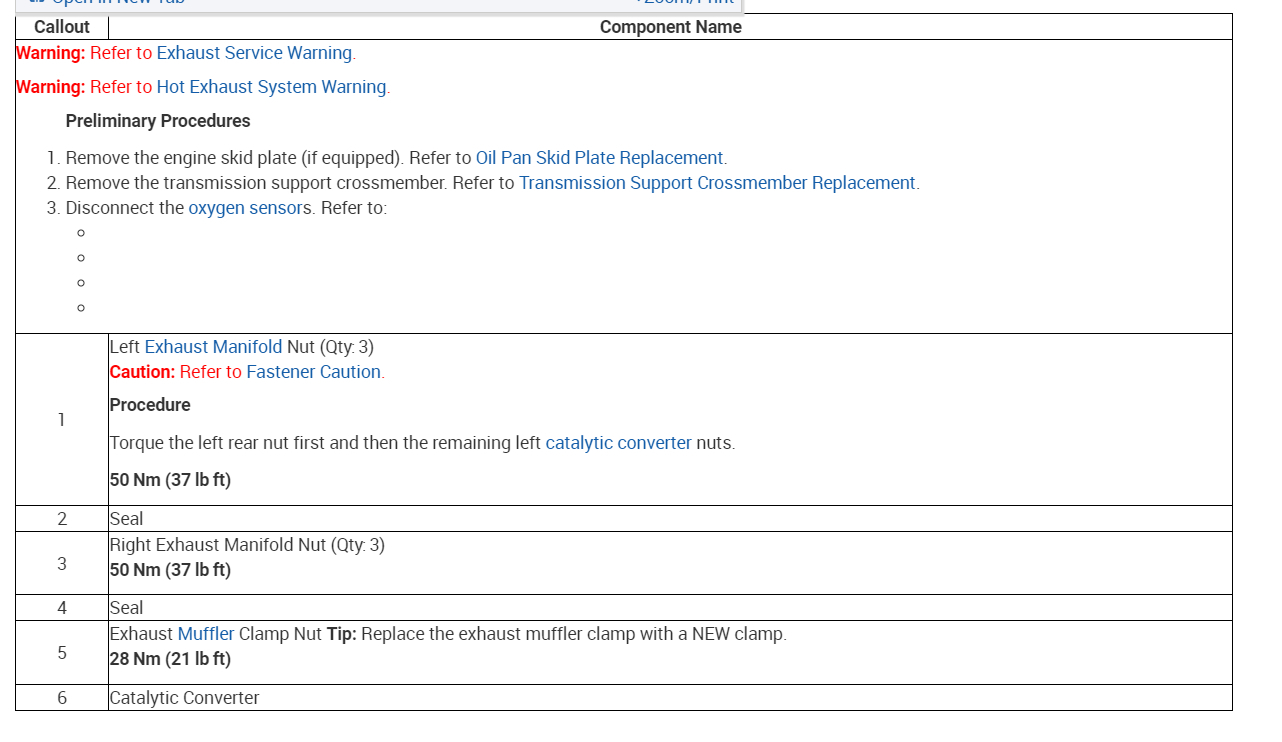The width and height of the screenshot is (1282, 742).
Task: Click the 28 Nm (21 lb ft) torque value
Action: tap(170, 659)
